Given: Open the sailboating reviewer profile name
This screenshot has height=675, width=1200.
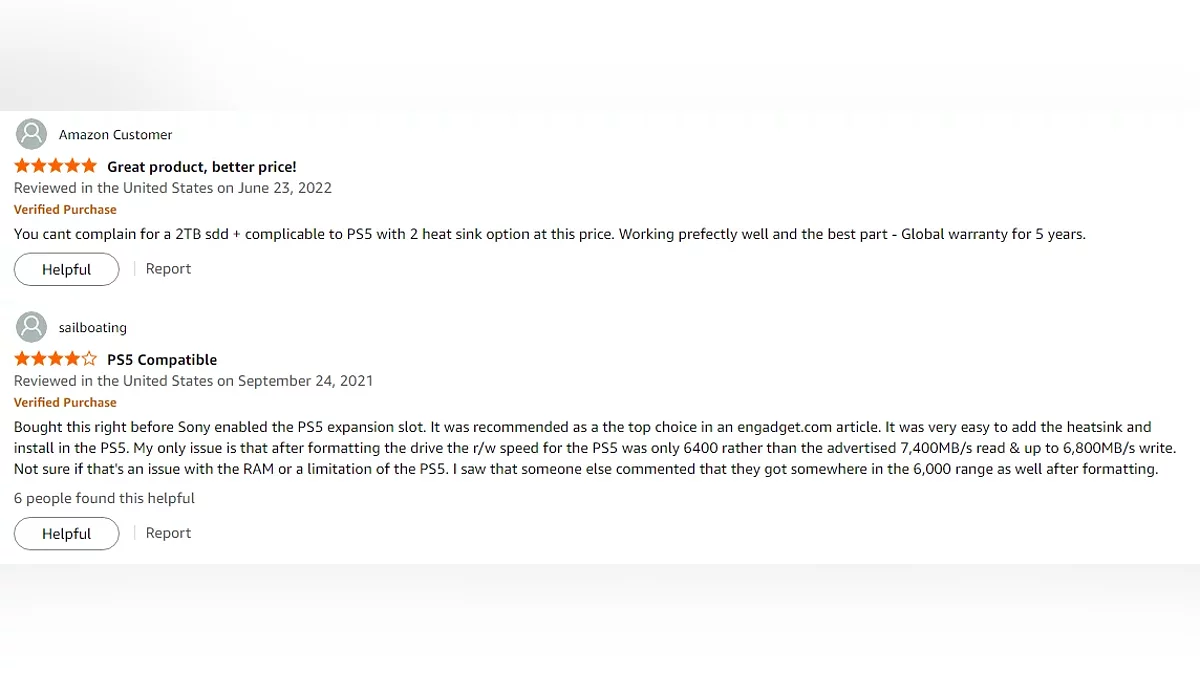Looking at the screenshot, I should click(x=93, y=328).
